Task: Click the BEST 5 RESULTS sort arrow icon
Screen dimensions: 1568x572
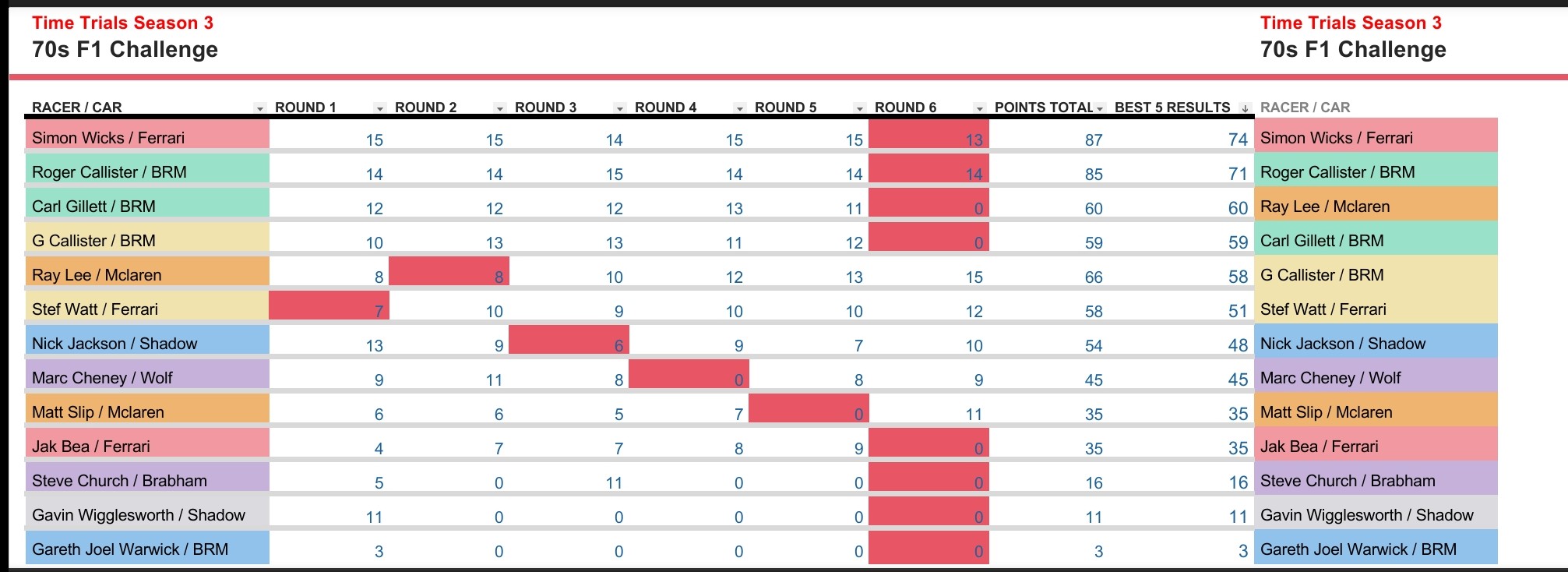Action: pyautogui.click(x=1245, y=108)
